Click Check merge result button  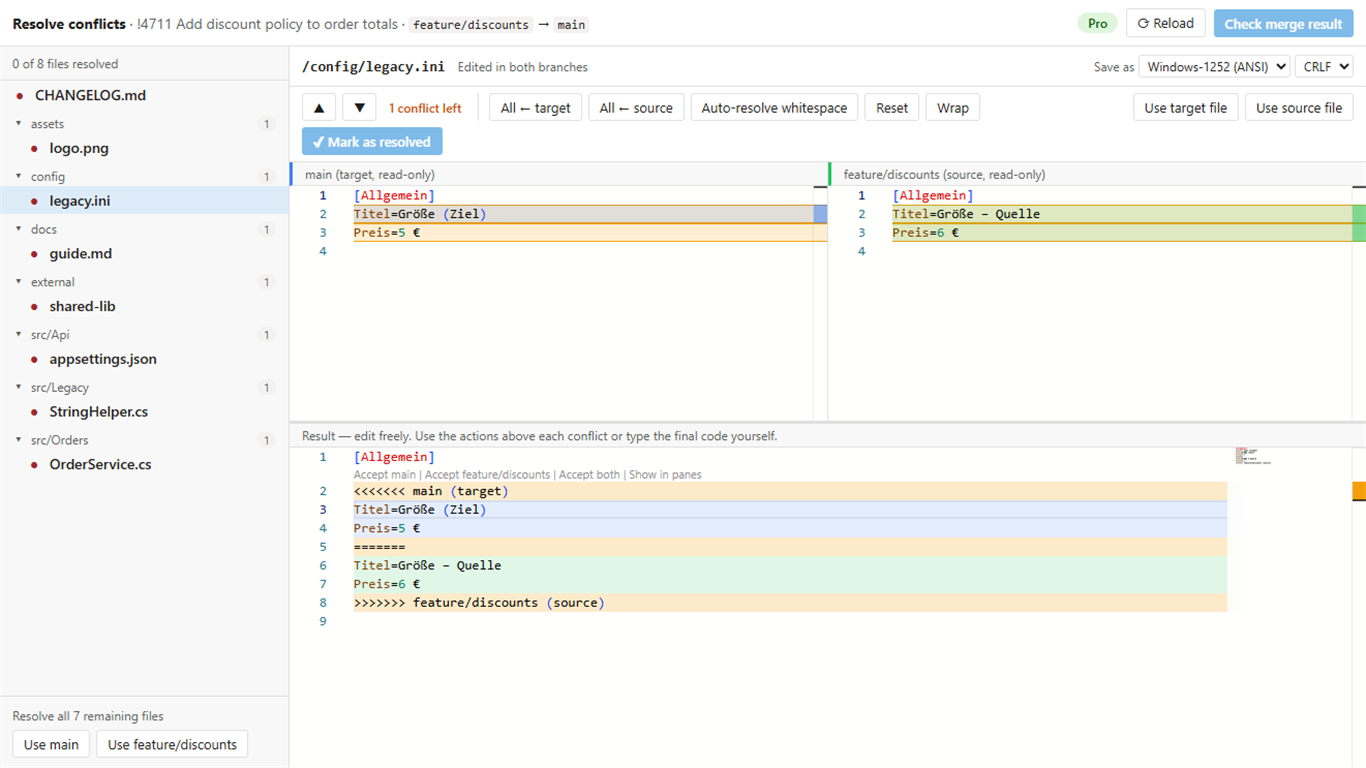1283,23
